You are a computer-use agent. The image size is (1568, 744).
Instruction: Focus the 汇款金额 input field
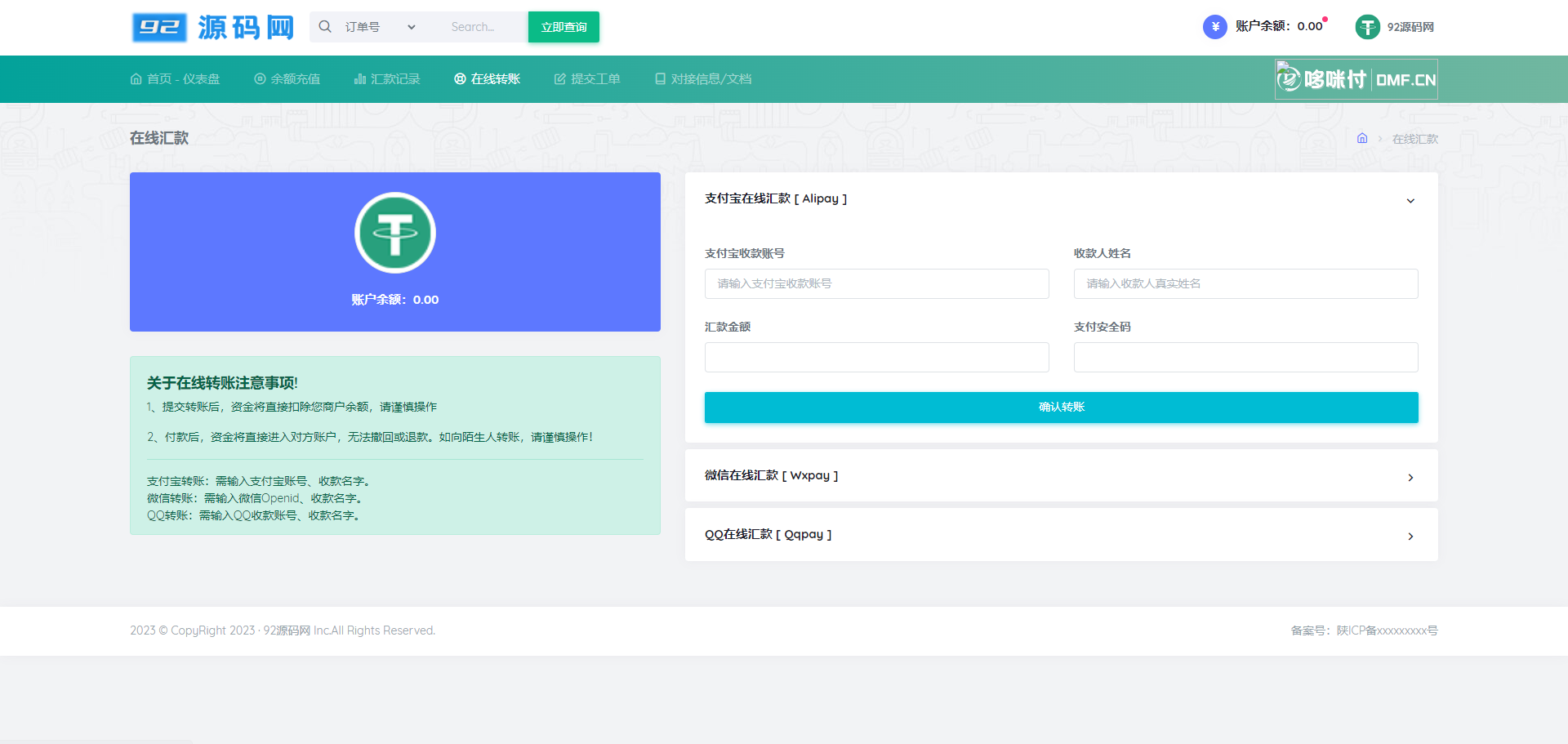point(877,357)
